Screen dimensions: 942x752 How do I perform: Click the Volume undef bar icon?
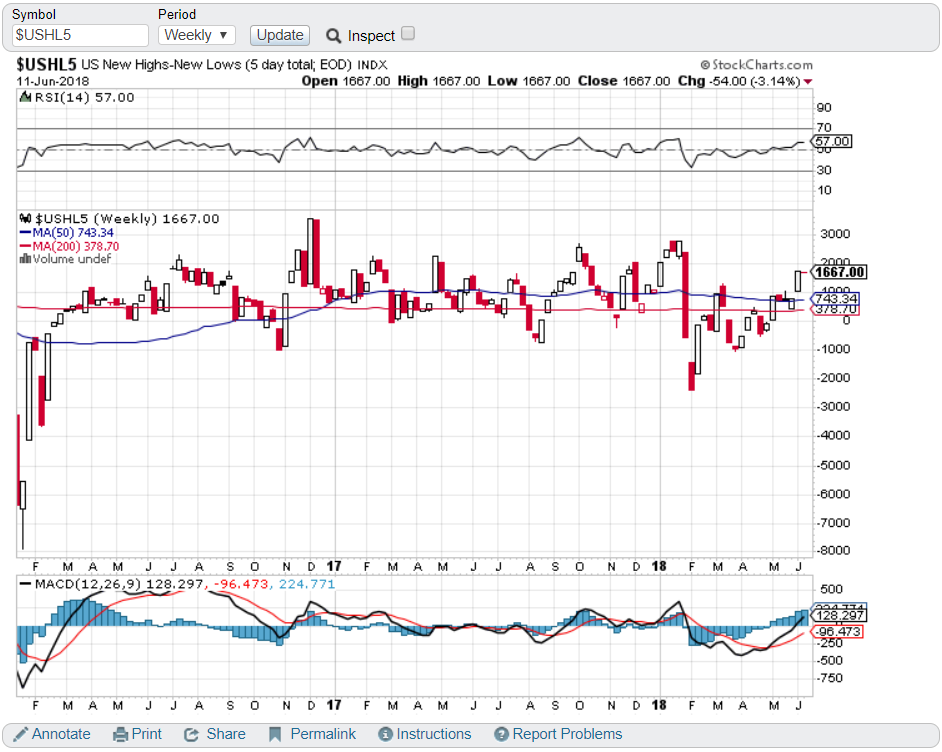pyautogui.click(x=25, y=259)
